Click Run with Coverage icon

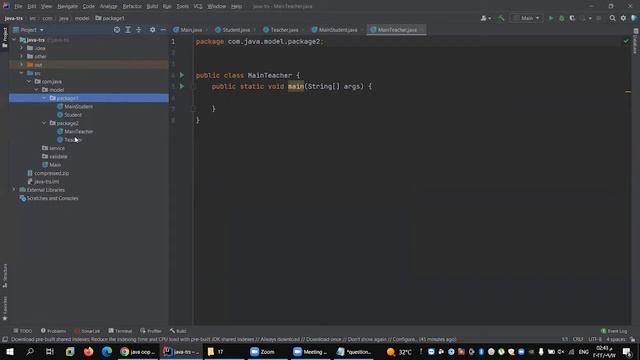pos(572,18)
